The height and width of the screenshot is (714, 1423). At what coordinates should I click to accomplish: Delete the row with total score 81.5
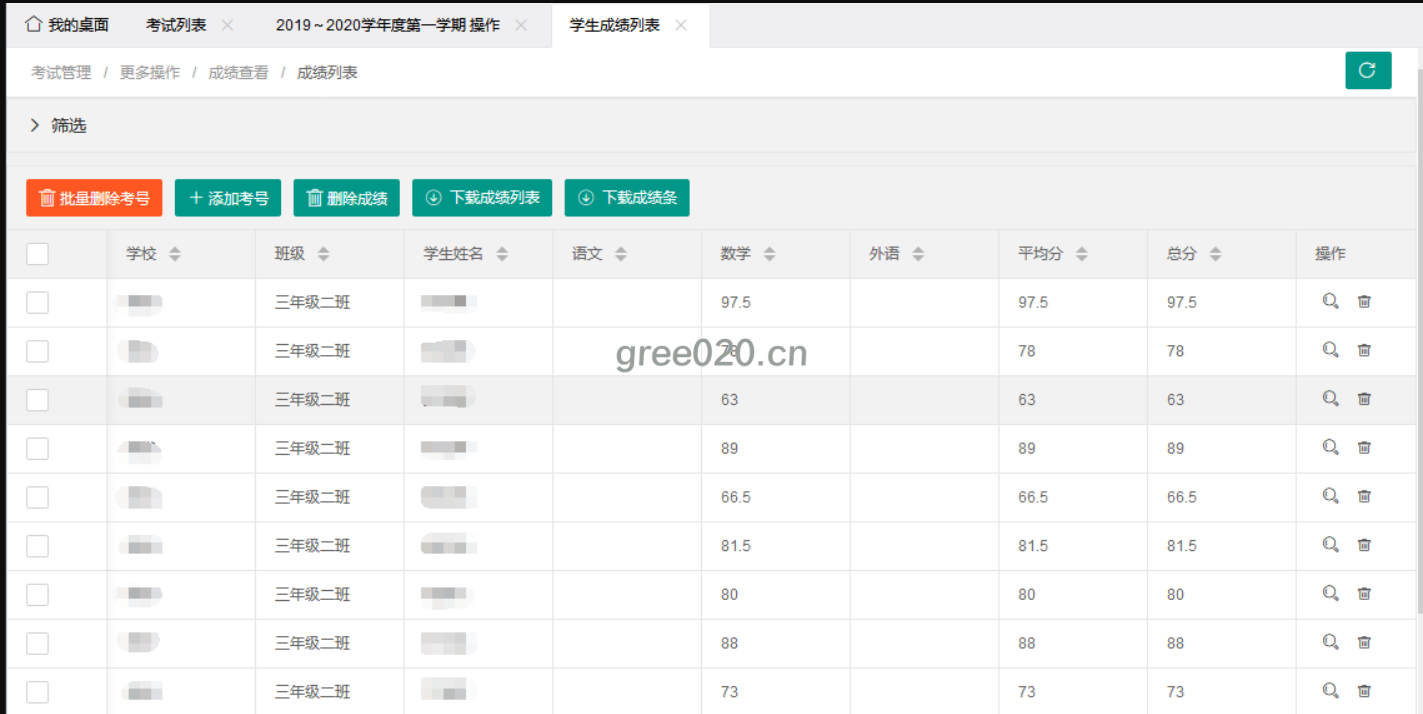[1364, 545]
